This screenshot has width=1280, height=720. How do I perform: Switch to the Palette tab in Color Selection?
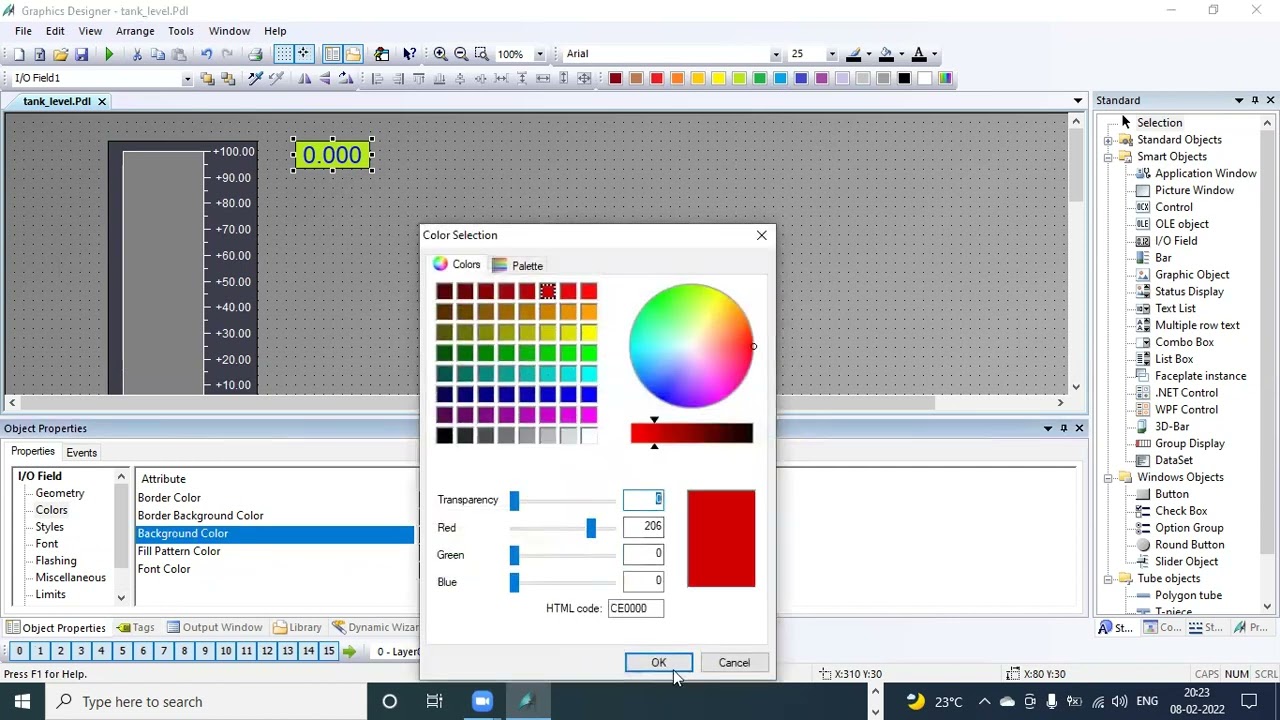(518, 266)
